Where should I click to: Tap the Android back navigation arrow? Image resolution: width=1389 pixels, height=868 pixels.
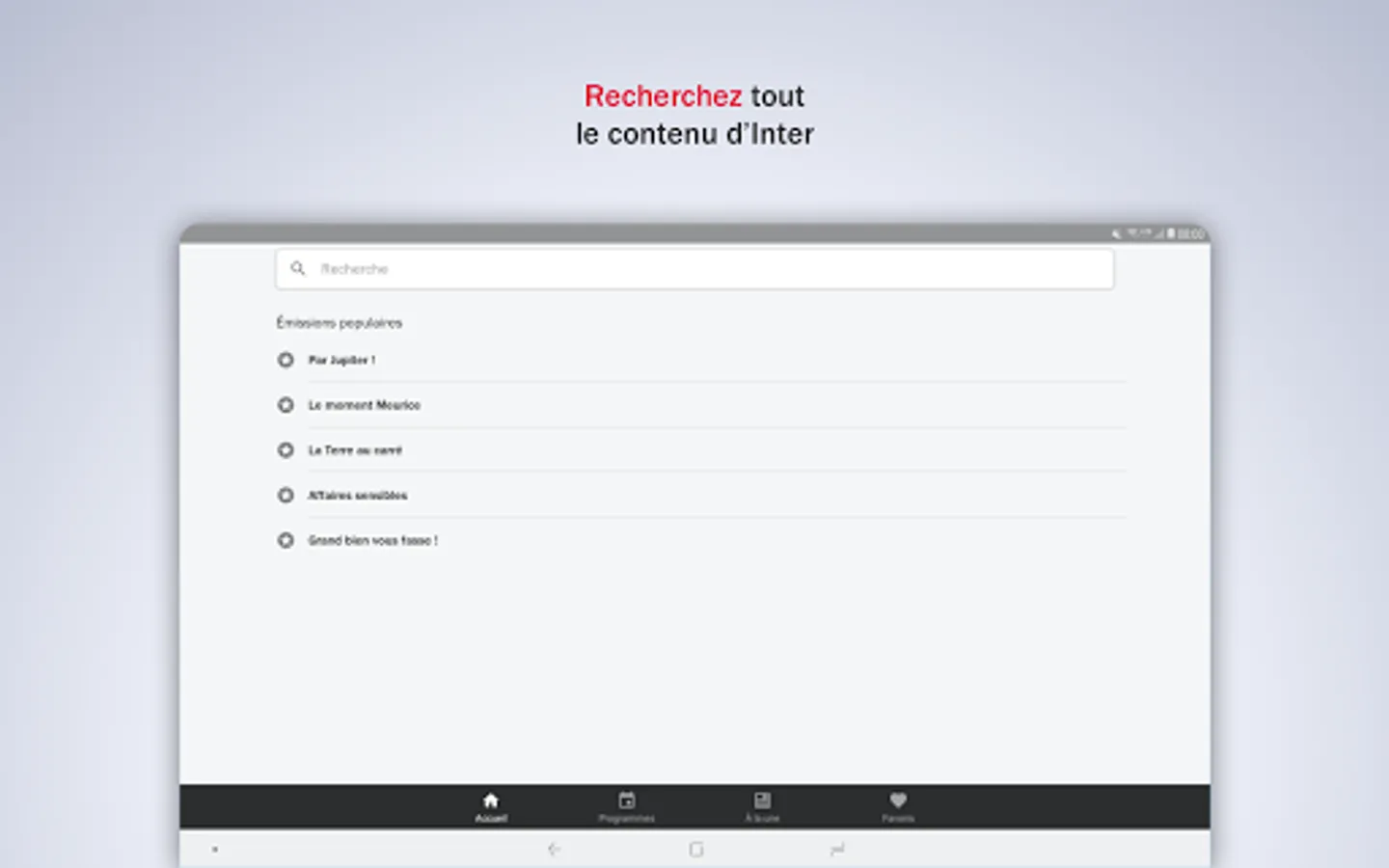(554, 850)
